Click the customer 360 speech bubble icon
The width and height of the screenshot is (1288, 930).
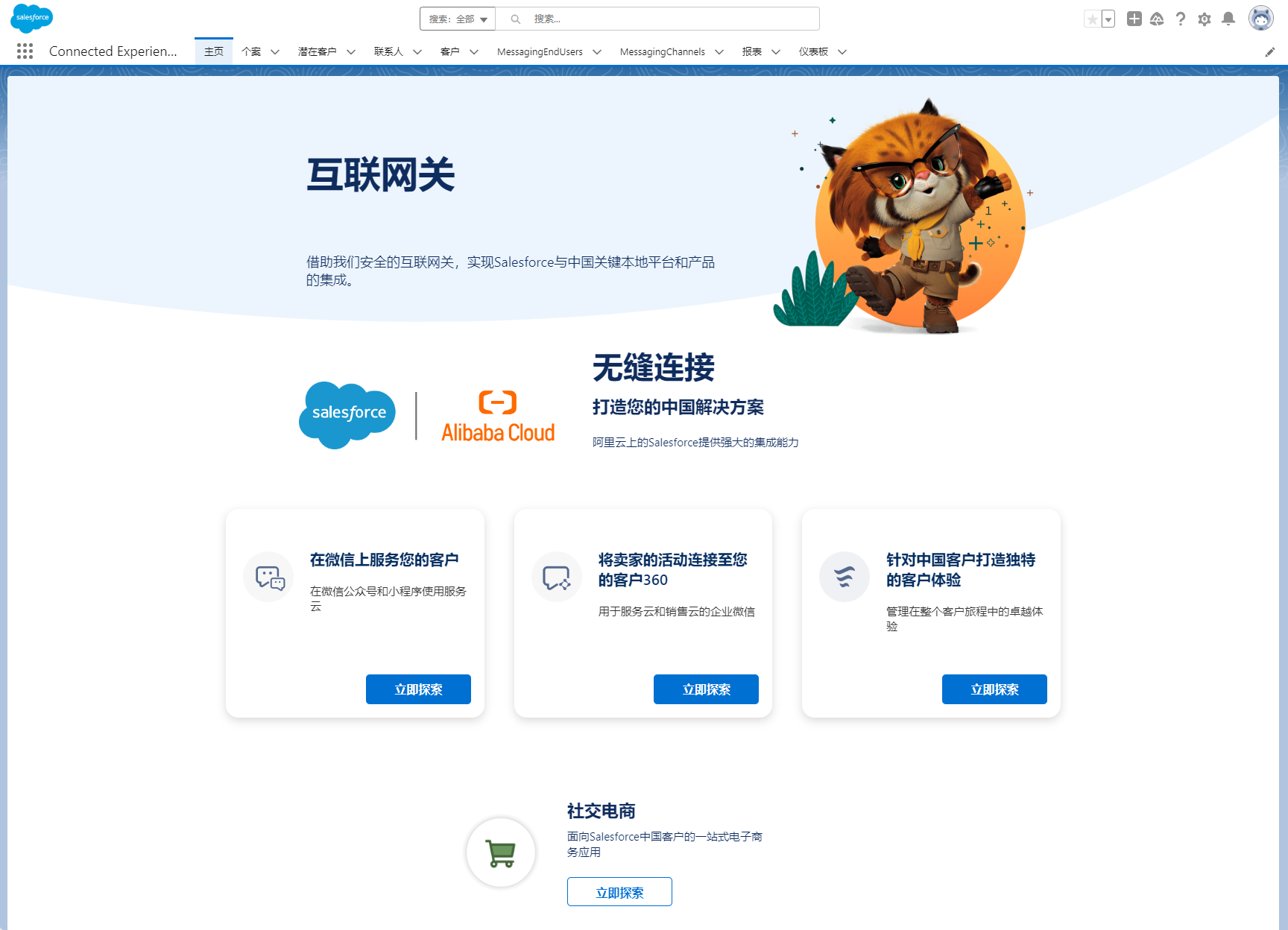(557, 577)
